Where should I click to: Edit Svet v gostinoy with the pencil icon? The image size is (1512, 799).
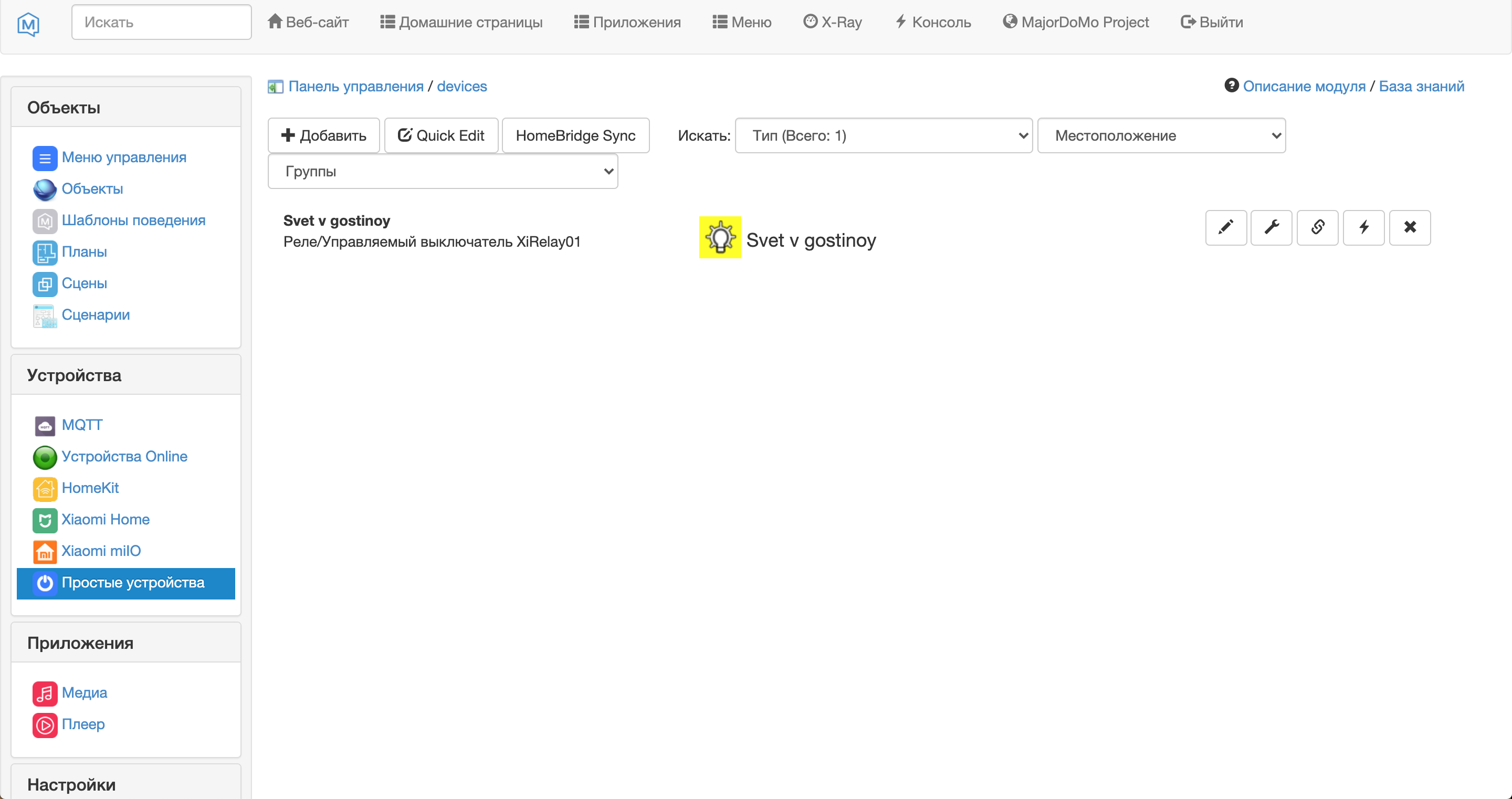(1226, 228)
